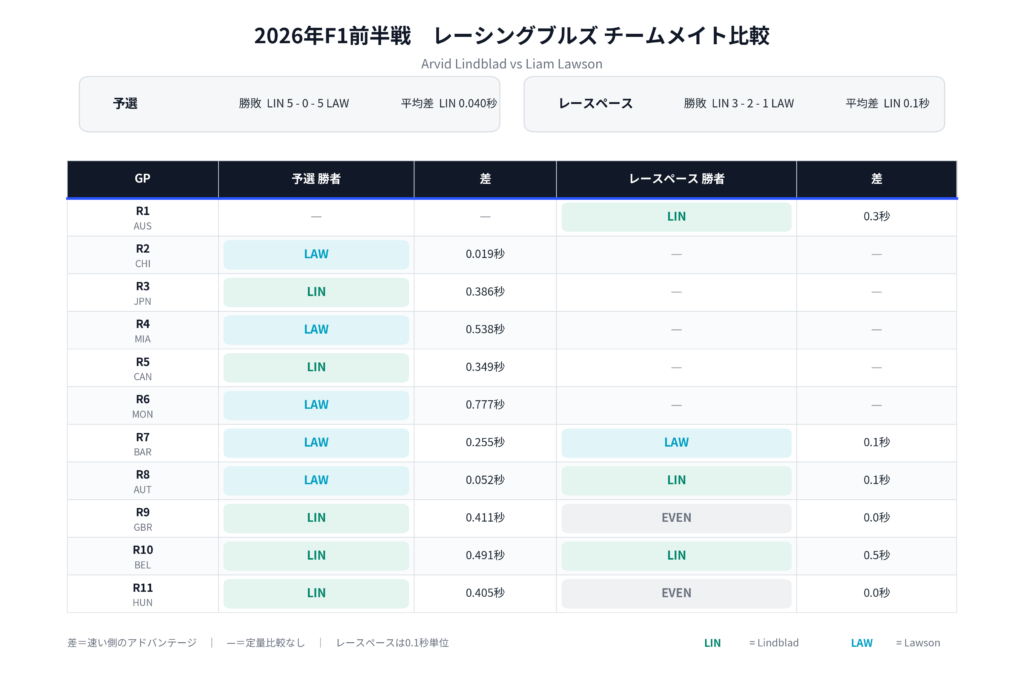The width and height of the screenshot is (1024, 698).
Task: Click 勝敗 LIN 5 - 0 - 5 LAW text
Action: coord(294,103)
